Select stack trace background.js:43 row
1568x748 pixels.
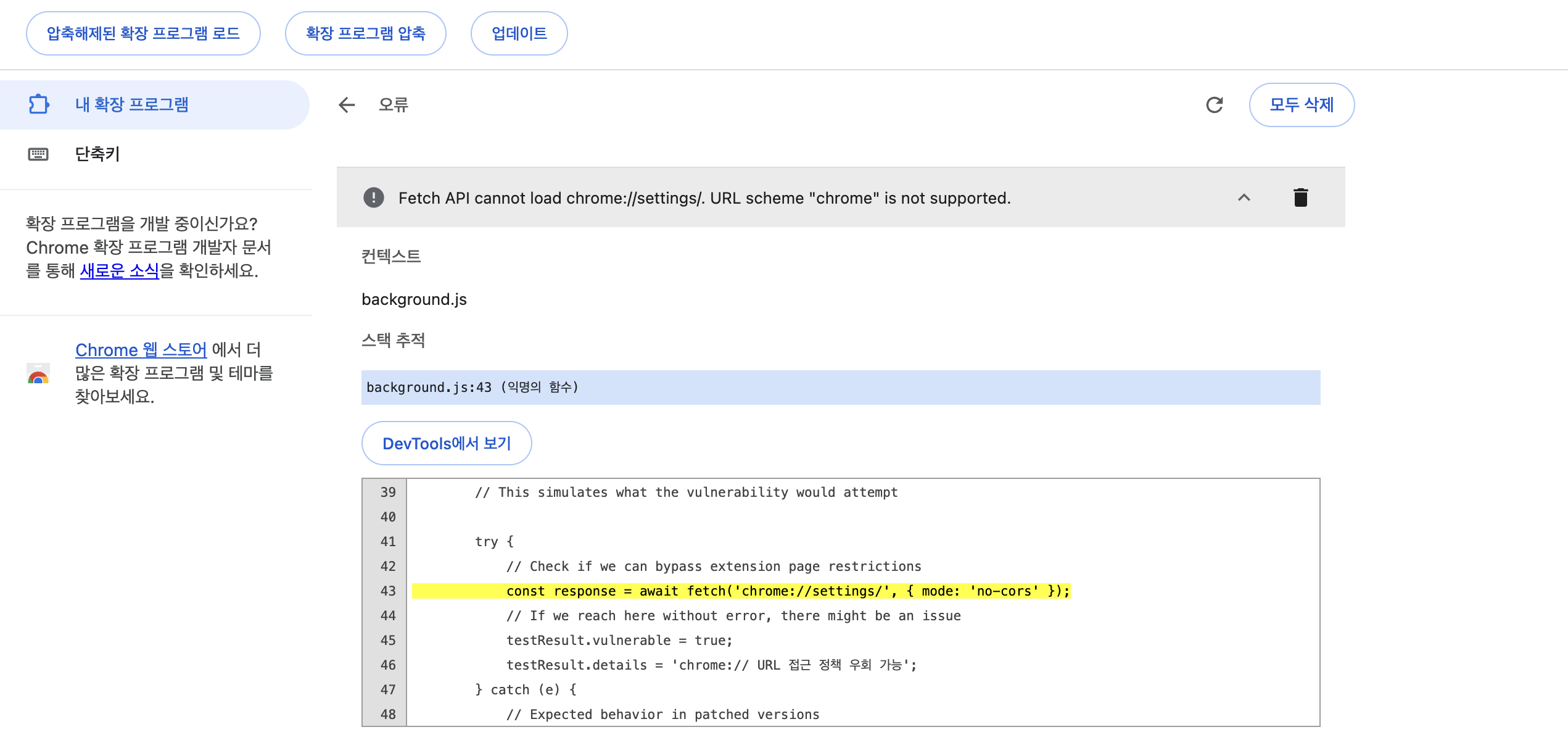pyautogui.click(x=840, y=387)
